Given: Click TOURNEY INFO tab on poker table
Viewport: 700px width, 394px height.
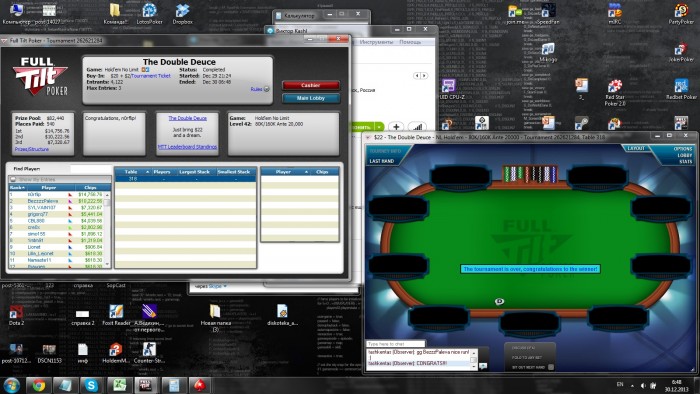Looking at the screenshot, I should pos(384,151).
